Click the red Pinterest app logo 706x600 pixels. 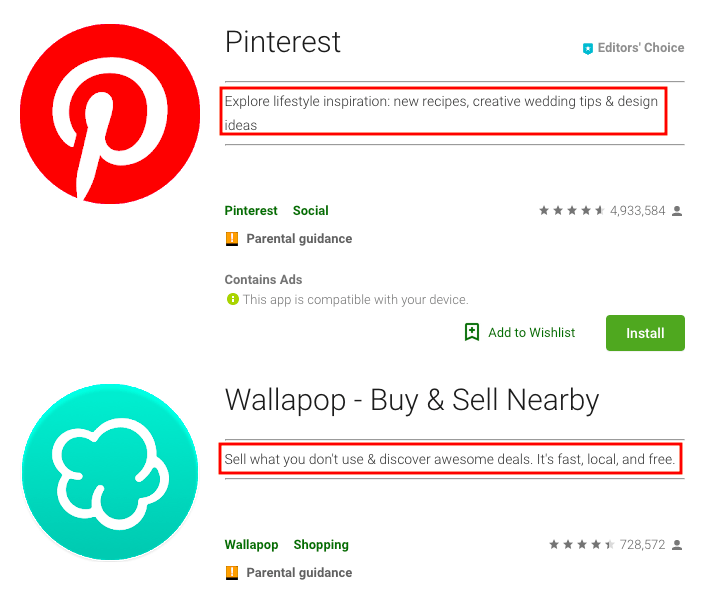[110, 113]
